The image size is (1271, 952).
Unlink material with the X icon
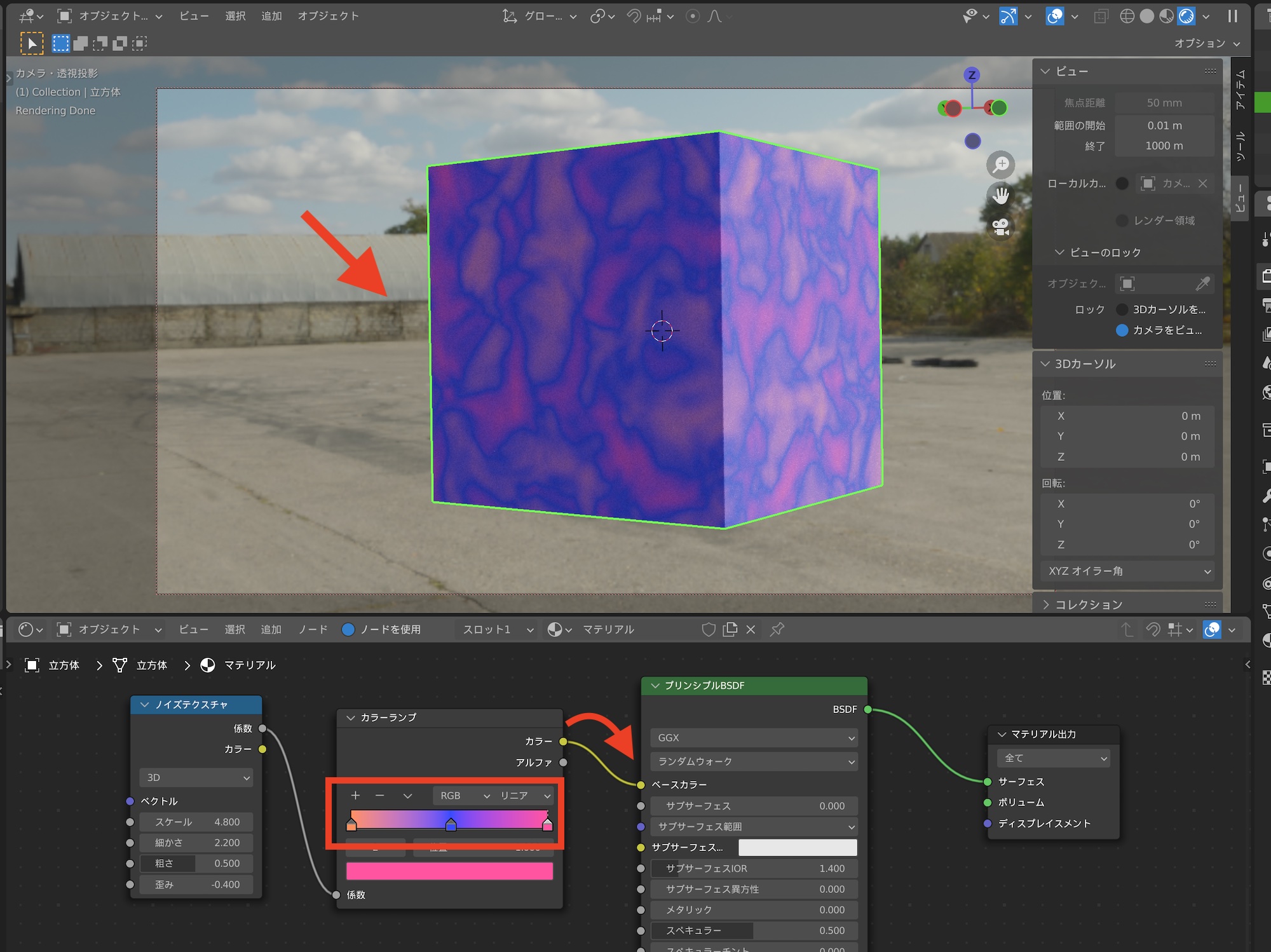[751, 629]
